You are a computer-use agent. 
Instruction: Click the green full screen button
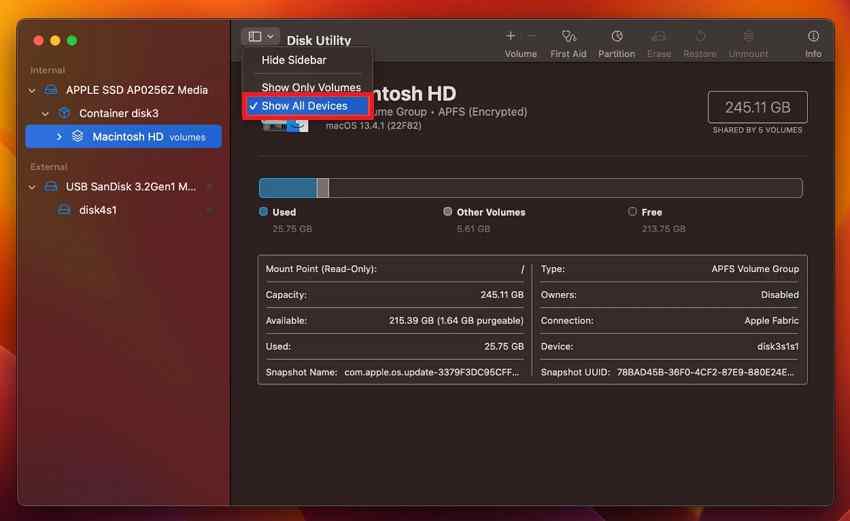click(x=72, y=41)
